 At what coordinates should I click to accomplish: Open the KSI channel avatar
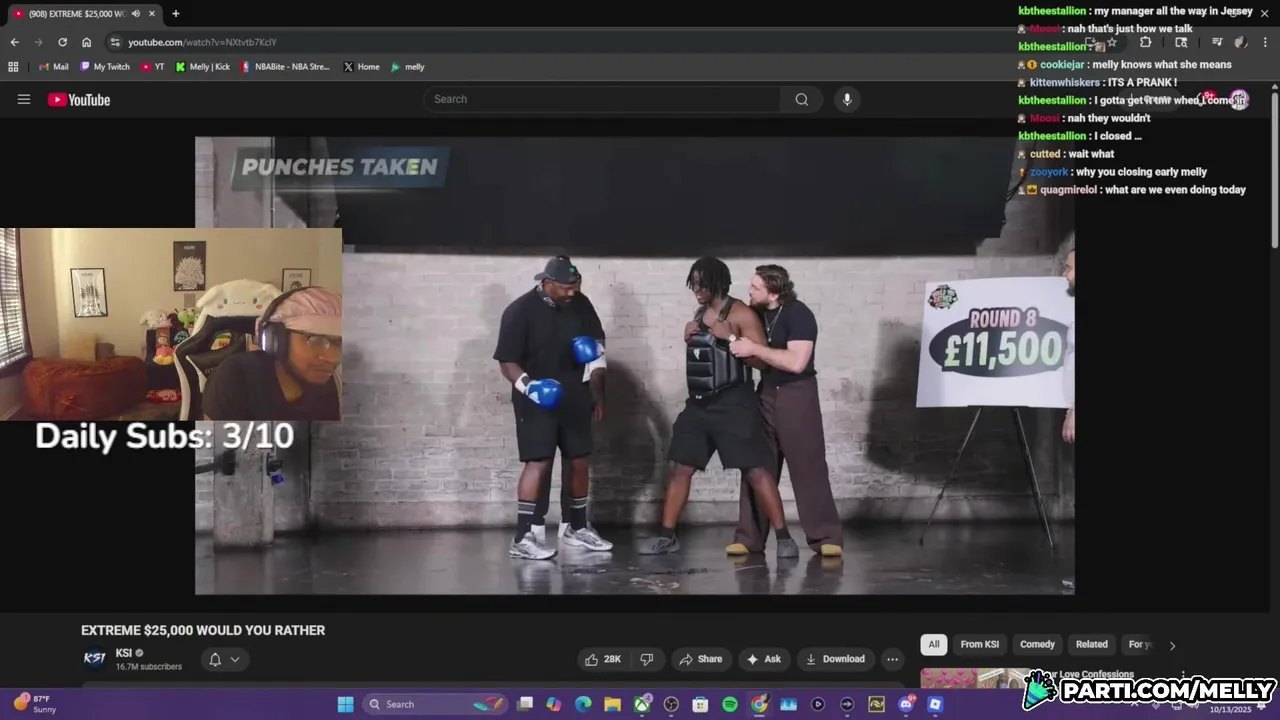(95, 658)
